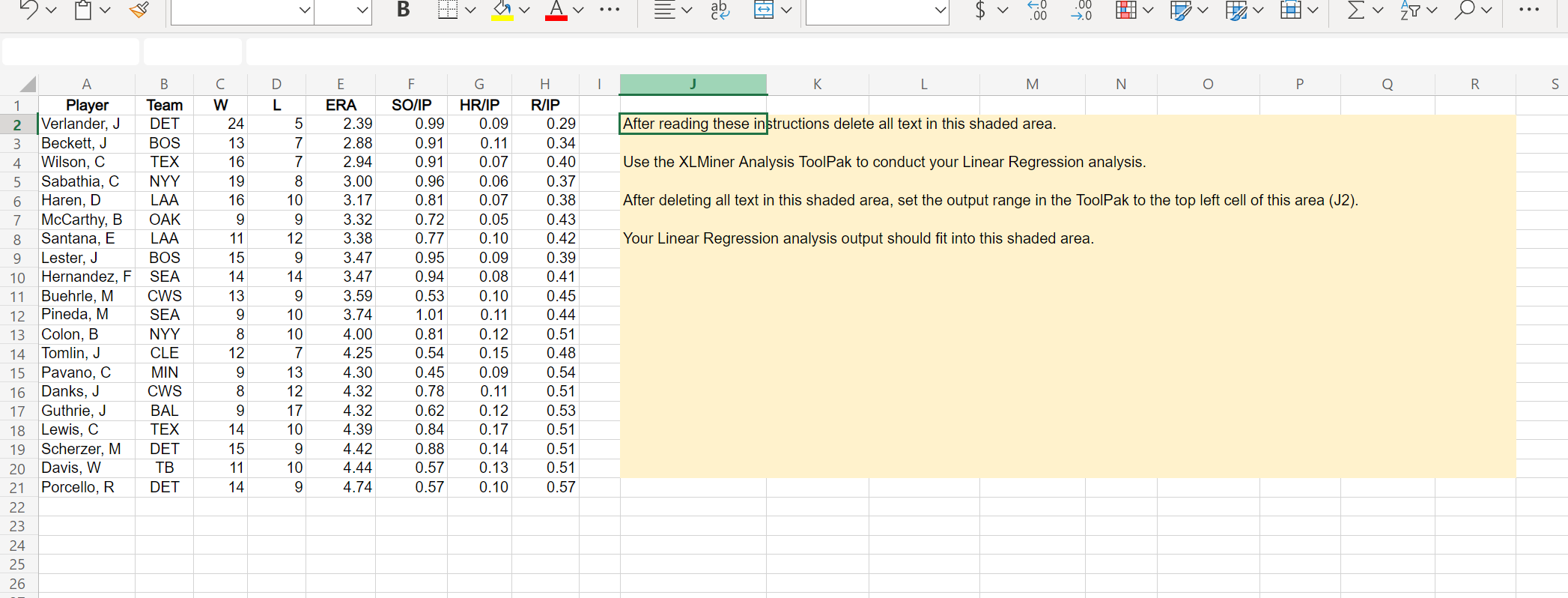
Task: Click the 'After deleting all text' instruction line
Action: click(x=991, y=200)
